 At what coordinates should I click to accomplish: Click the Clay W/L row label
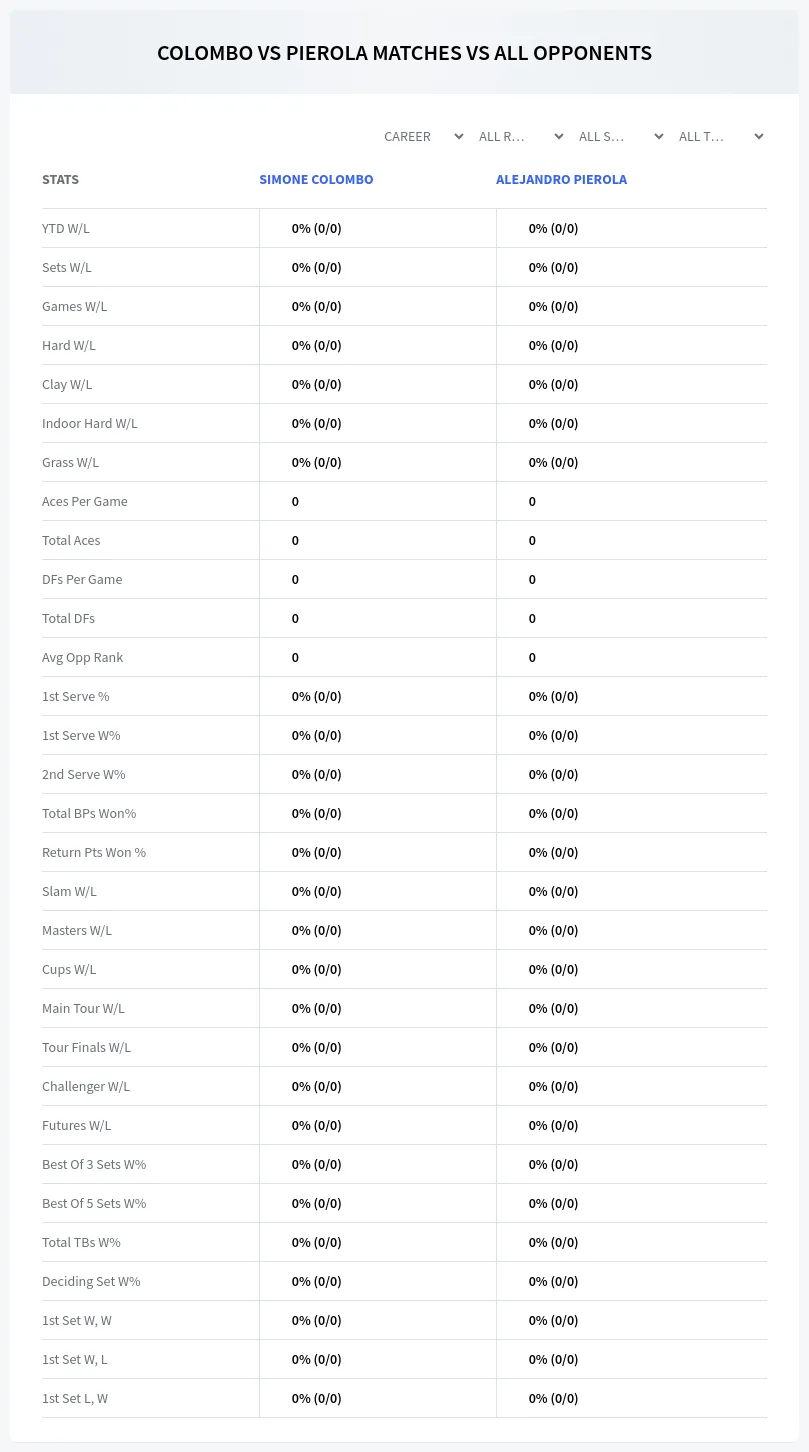[x=67, y=384]
